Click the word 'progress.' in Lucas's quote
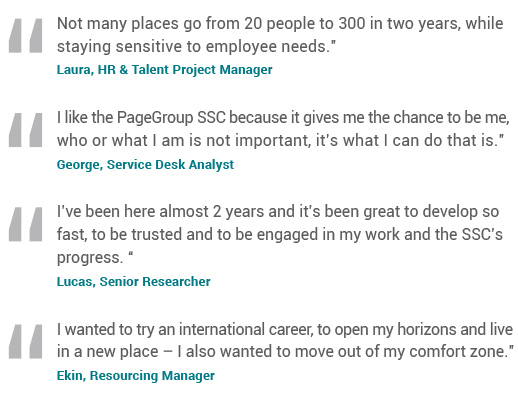This screenshot has height=400, width=518. click(90, 258)
